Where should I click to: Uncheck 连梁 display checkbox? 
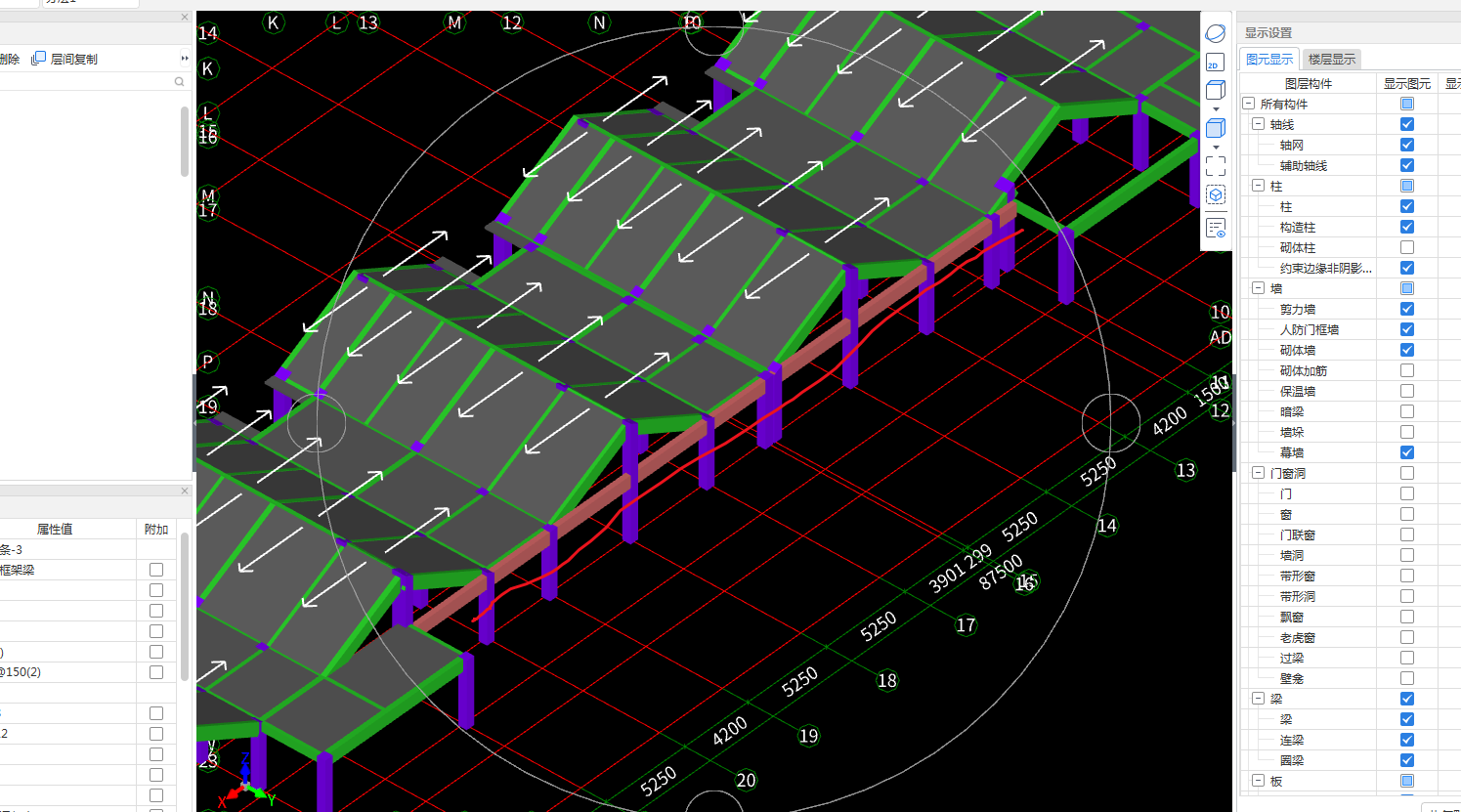tap(1407, 740)
